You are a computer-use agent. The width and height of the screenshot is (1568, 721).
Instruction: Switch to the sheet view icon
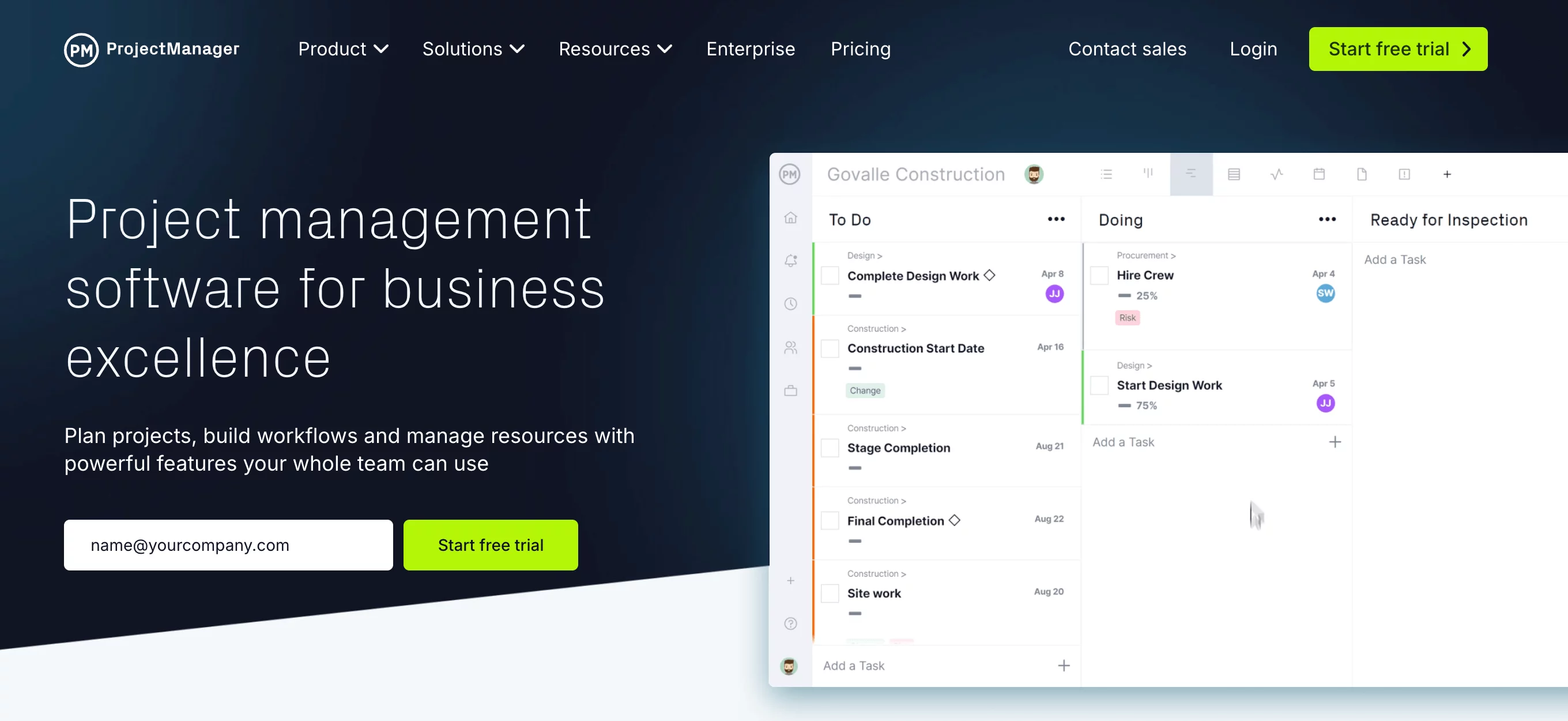[x=1234, y=174]
